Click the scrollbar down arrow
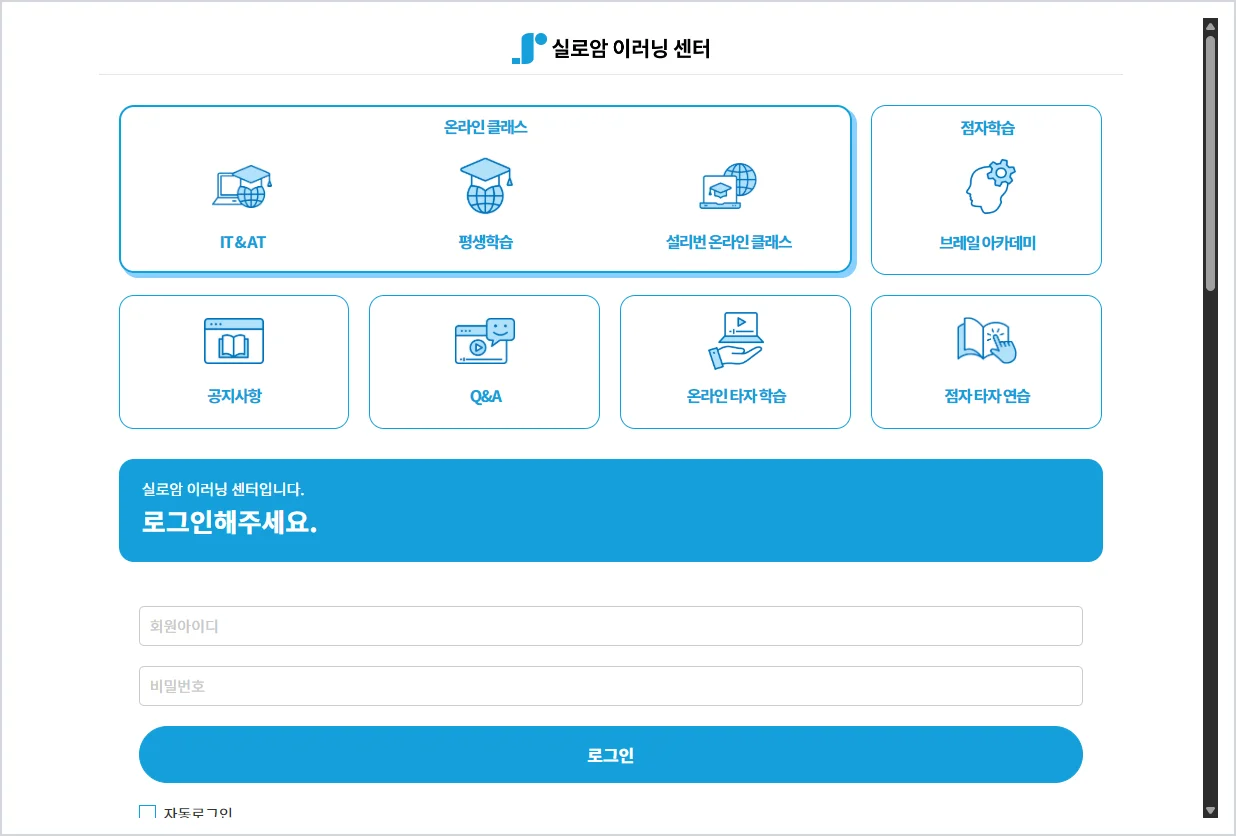1236x836 pixels. click(x=1210, y=810)
